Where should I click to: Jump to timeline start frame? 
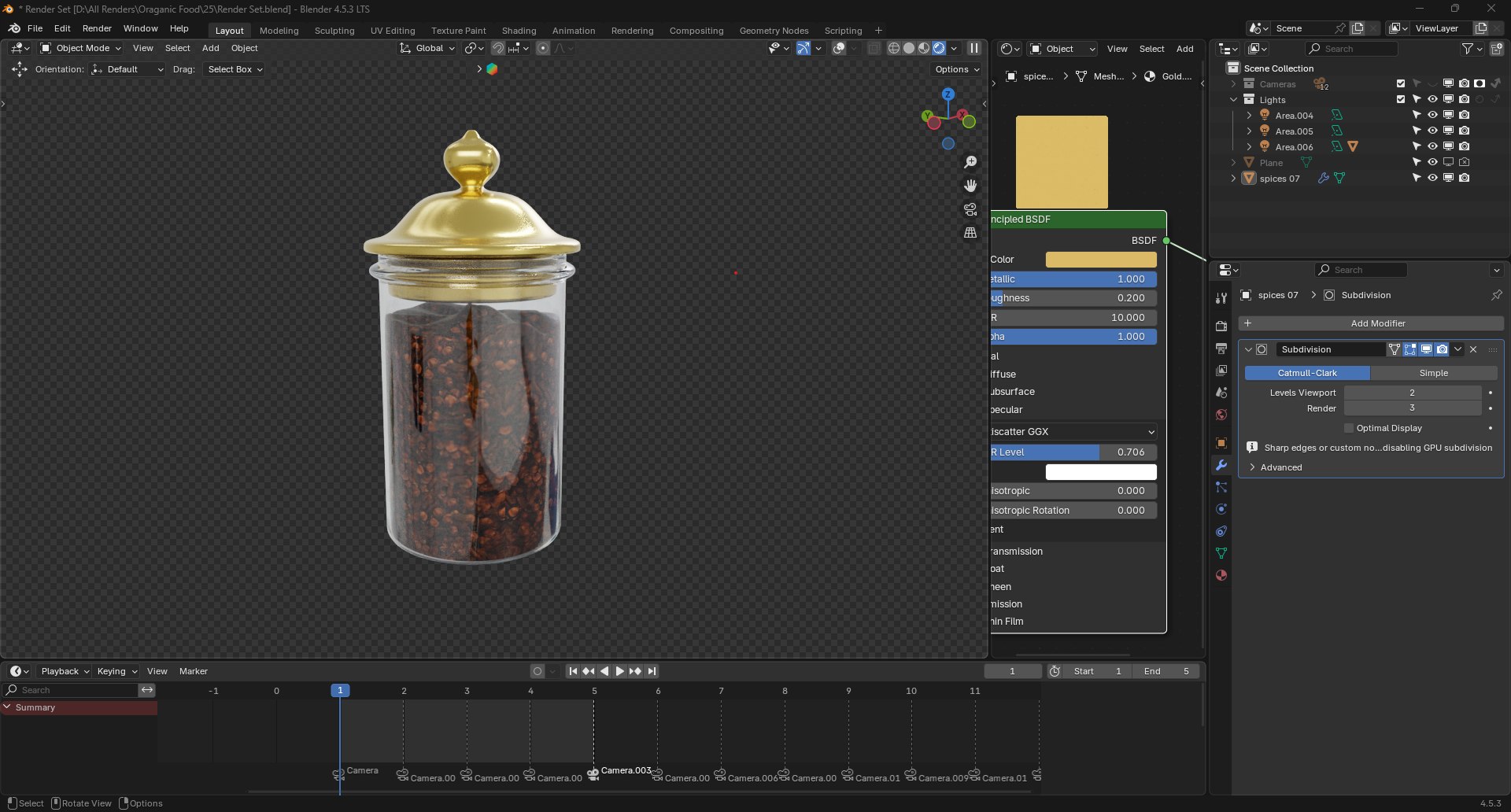click(573, 671)
